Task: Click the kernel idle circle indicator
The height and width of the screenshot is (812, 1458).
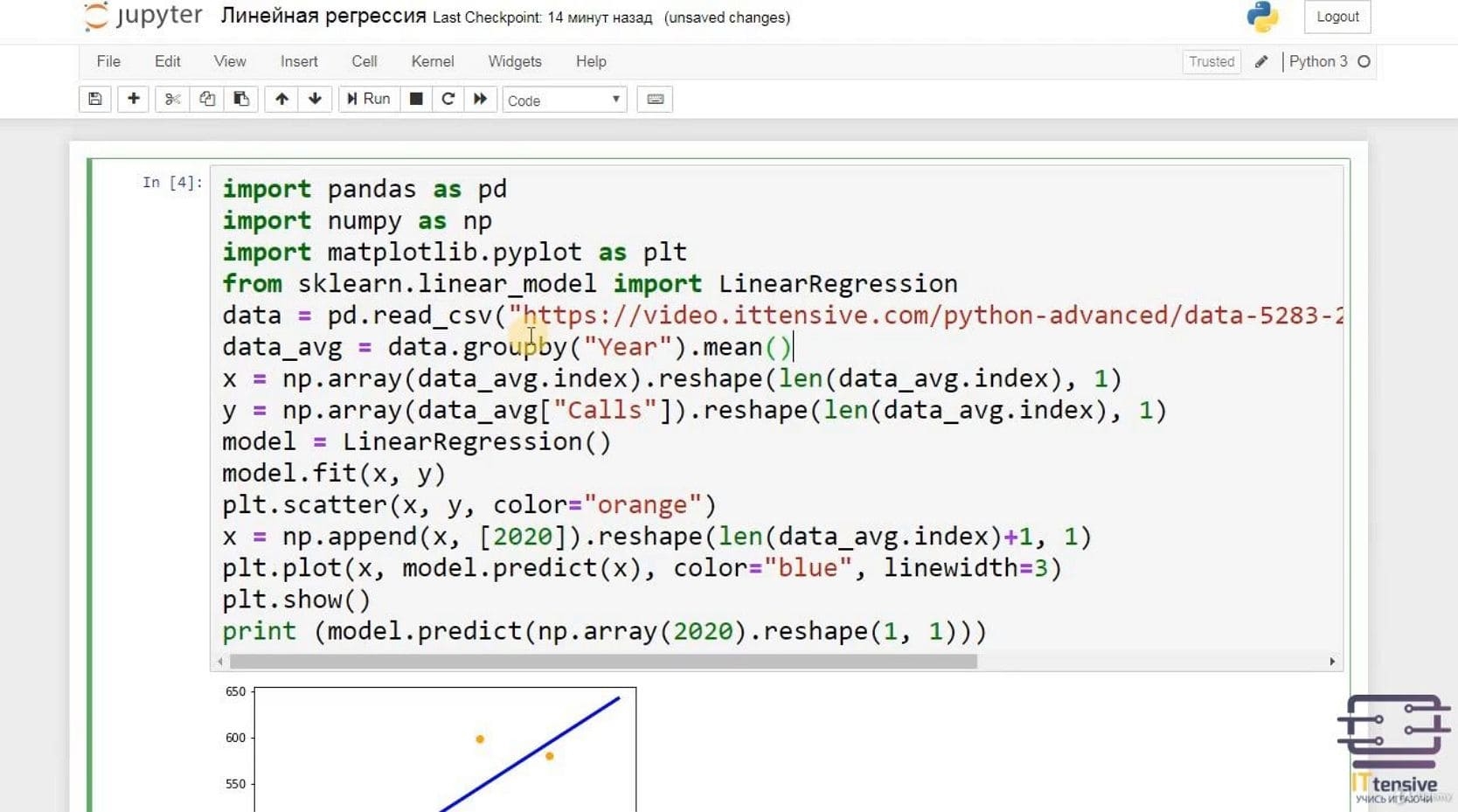Action: [x=1364, y=62]
